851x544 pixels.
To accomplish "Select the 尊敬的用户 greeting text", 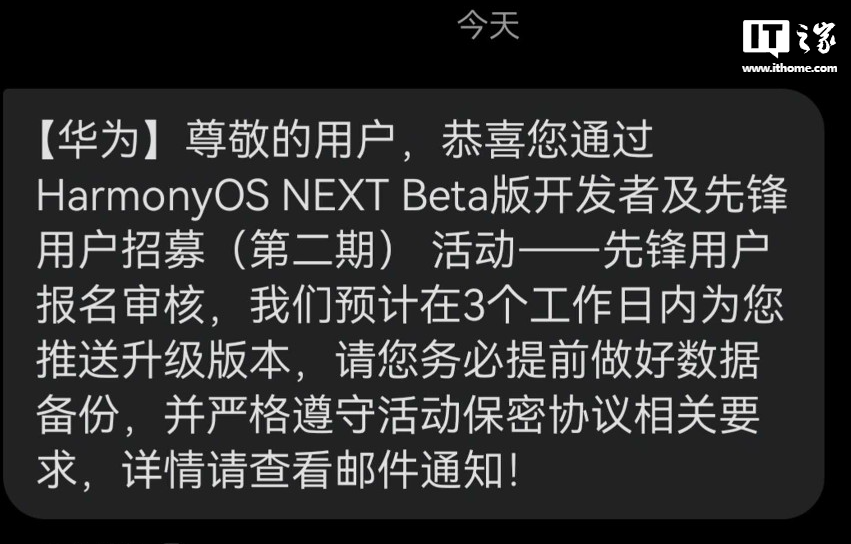I will pos(290,140).
